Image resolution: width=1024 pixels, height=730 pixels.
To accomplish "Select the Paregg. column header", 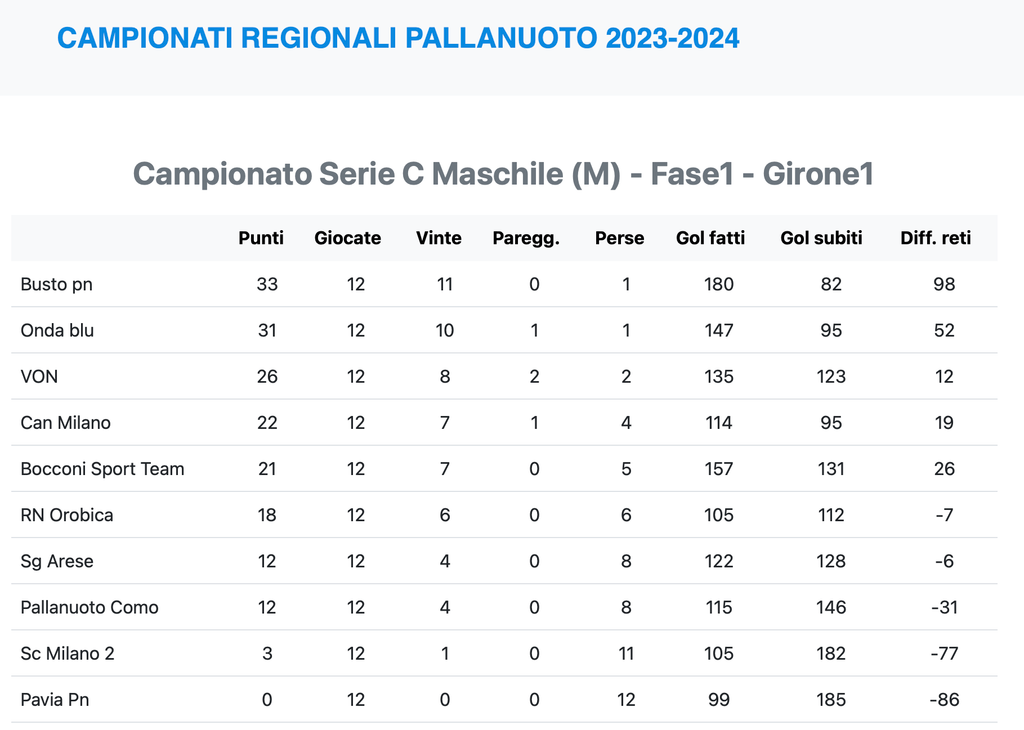I will point(526,238).
